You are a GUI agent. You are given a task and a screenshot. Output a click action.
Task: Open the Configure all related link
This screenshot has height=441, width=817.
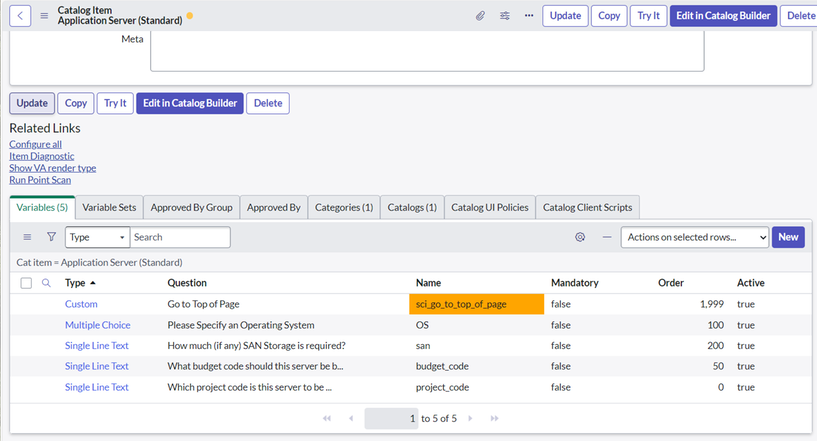35,144
